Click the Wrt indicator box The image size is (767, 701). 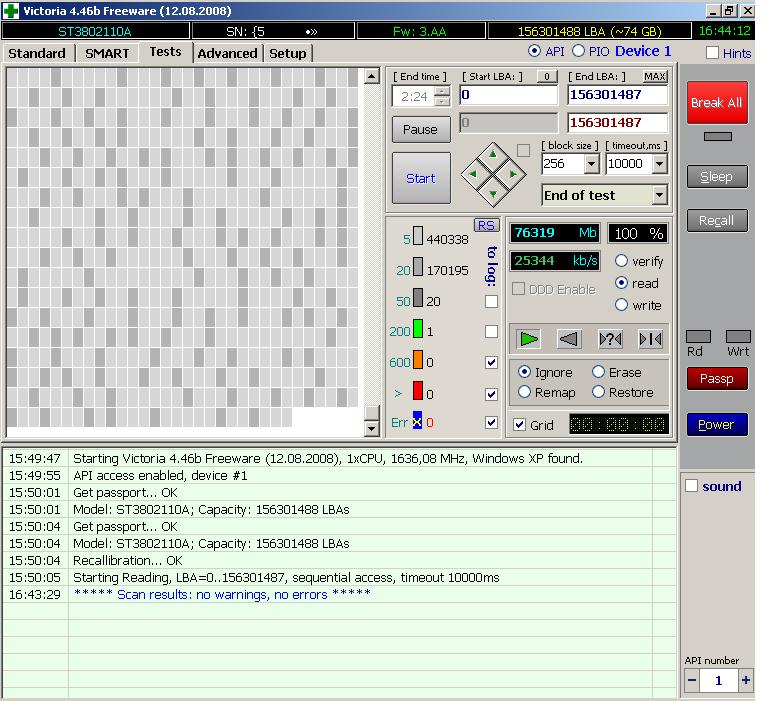tap(738, 337)
